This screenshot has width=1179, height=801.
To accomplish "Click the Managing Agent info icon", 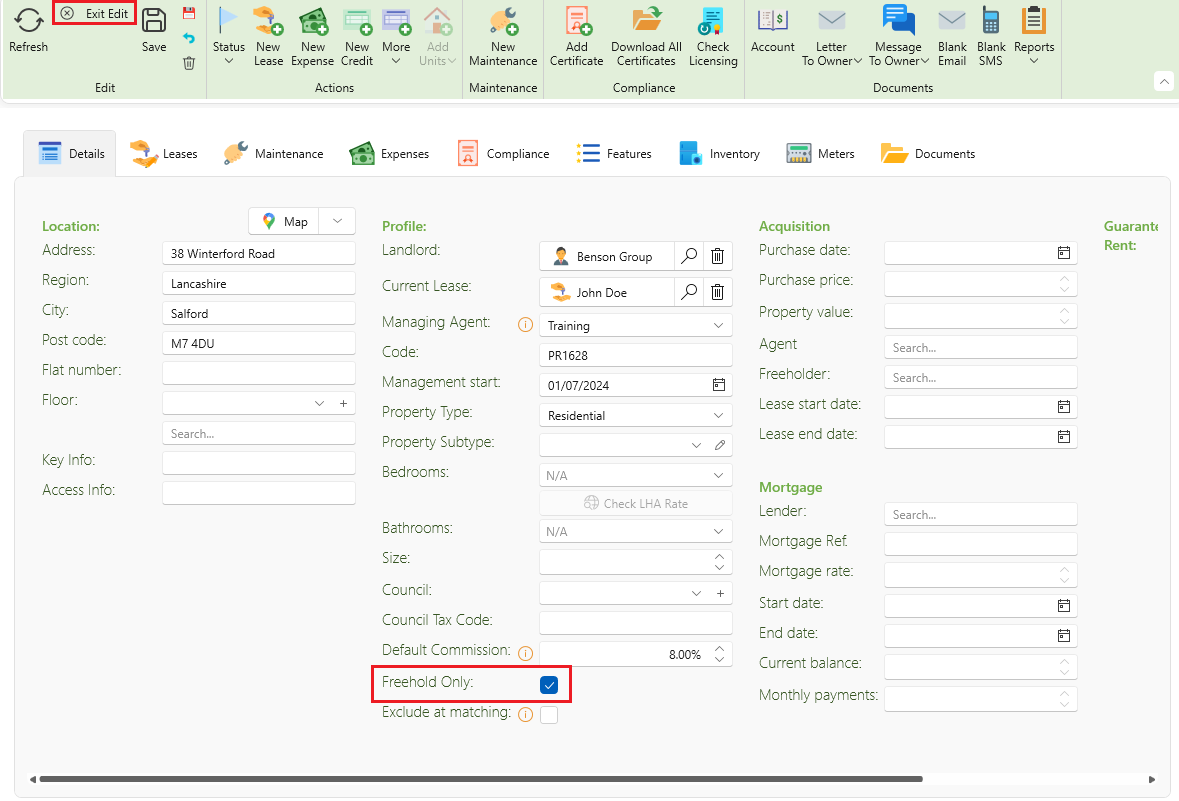I will 525,325.
